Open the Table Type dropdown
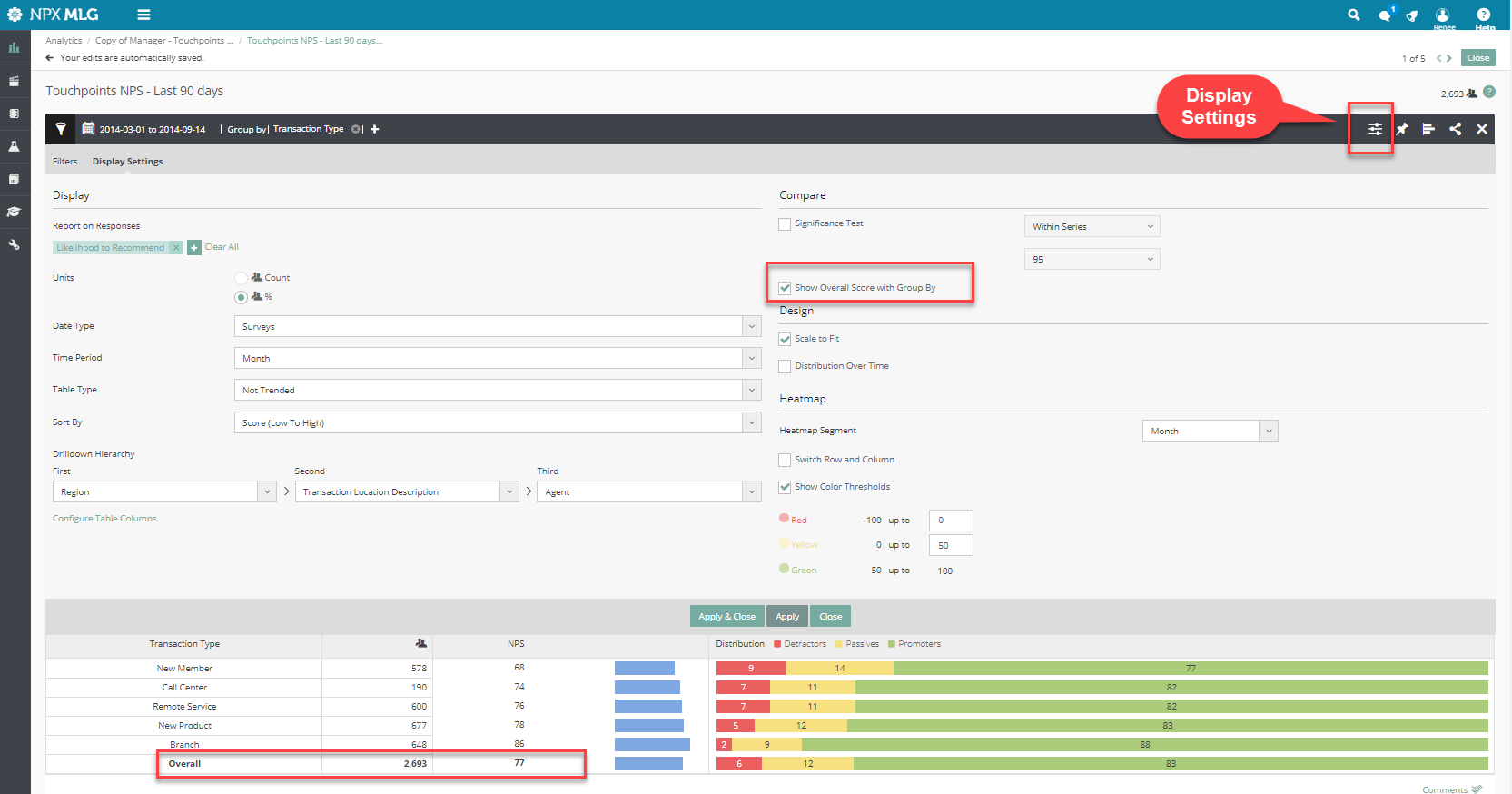Screen dimensions: 1512x794 point(497,390)
